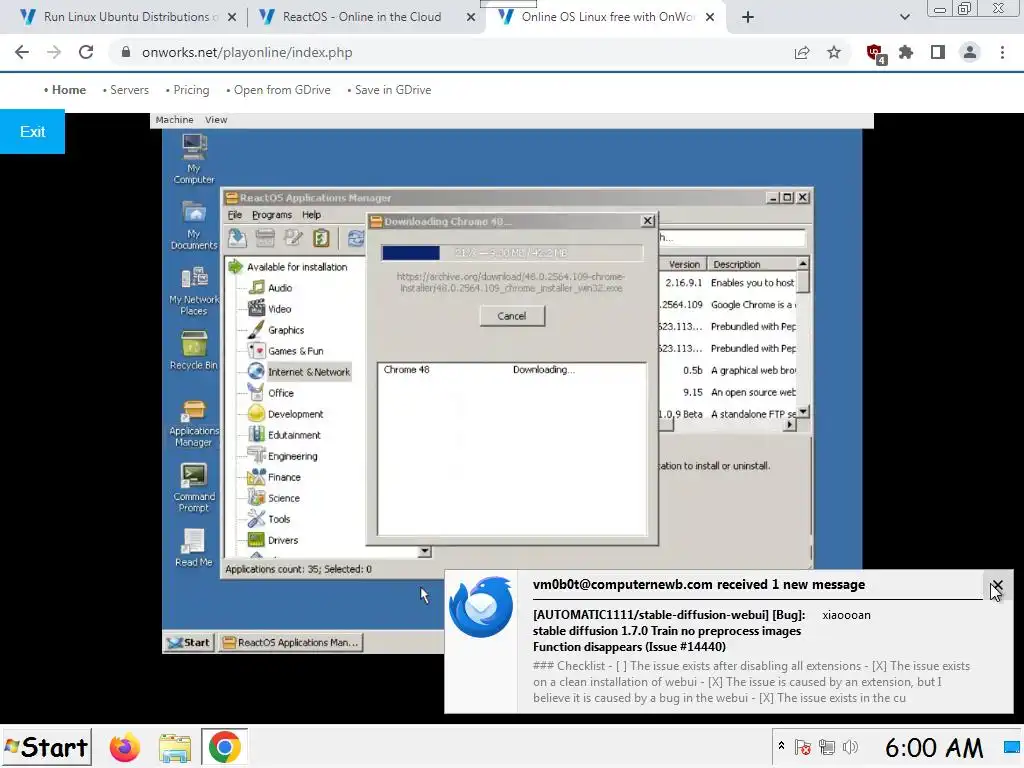Reload the page

click(x=86, y=52)
